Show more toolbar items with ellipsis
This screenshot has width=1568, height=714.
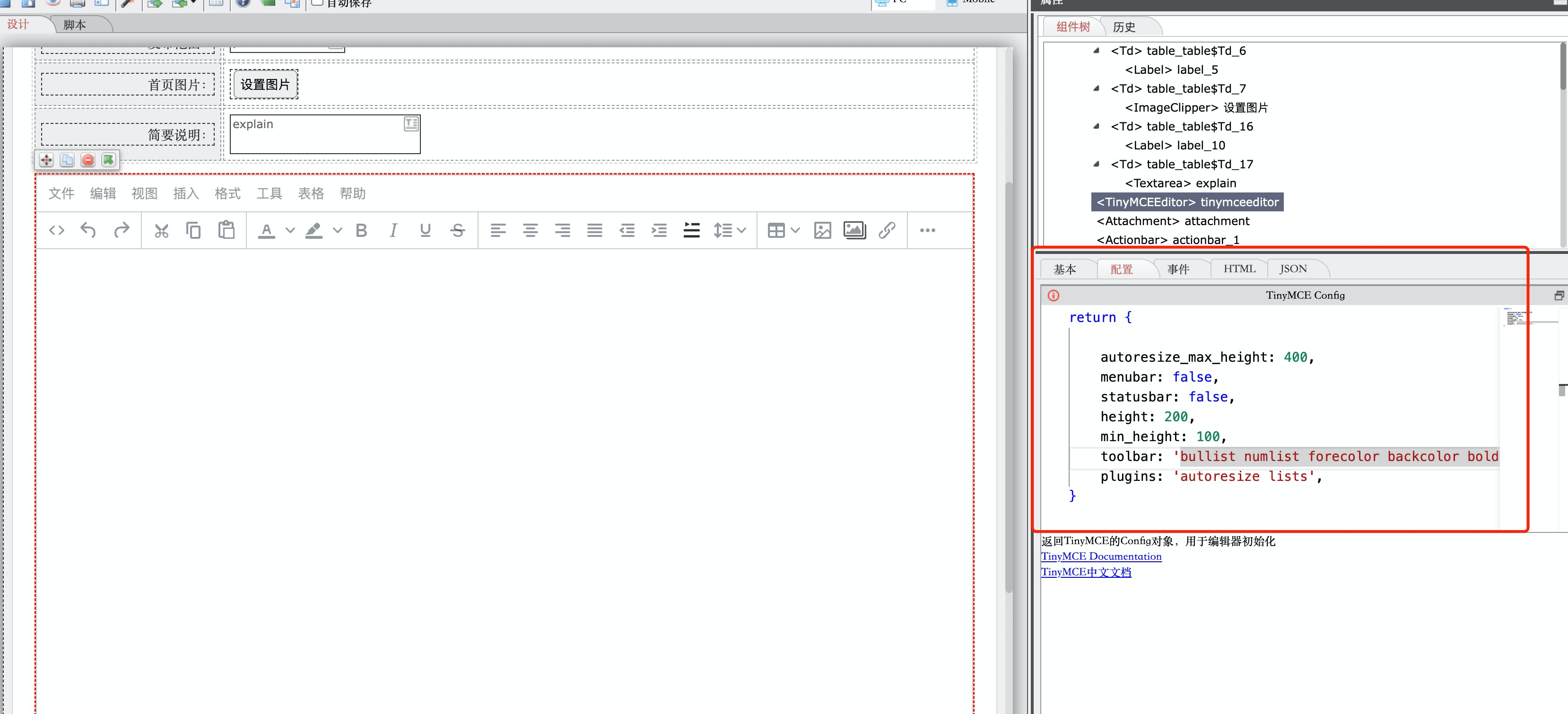927,230
